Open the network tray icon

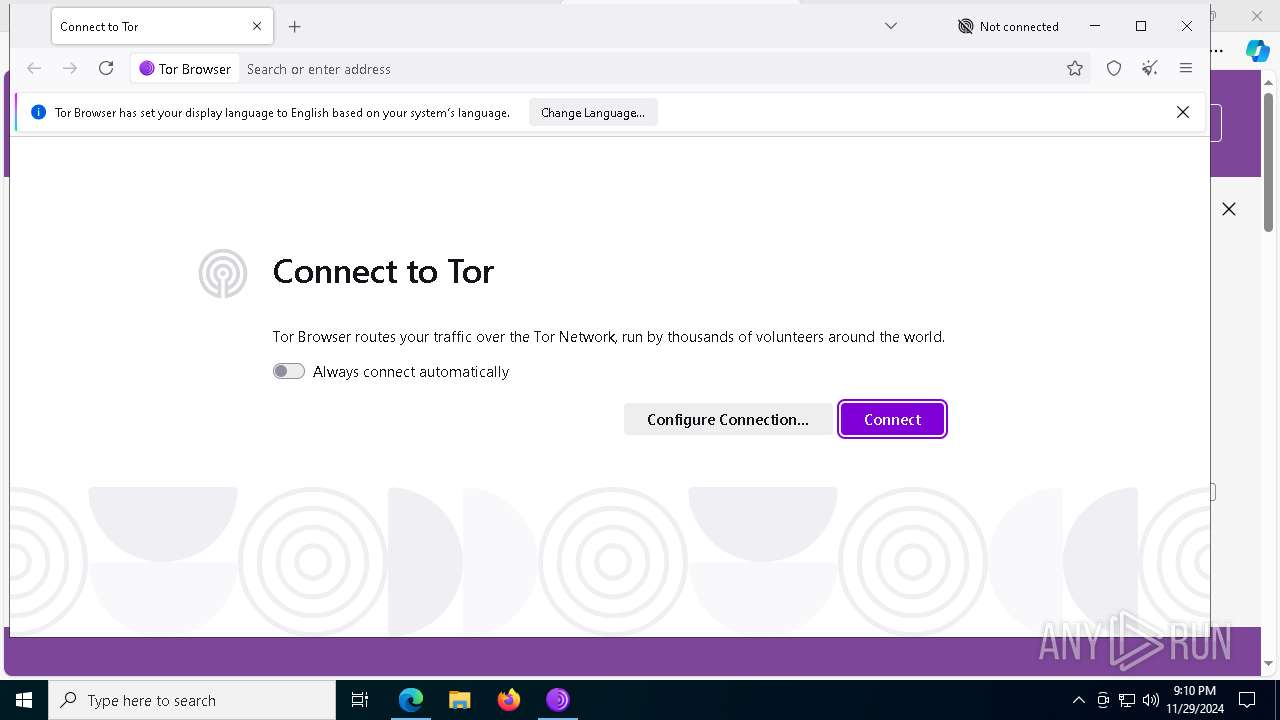(x=1127, y=700)
